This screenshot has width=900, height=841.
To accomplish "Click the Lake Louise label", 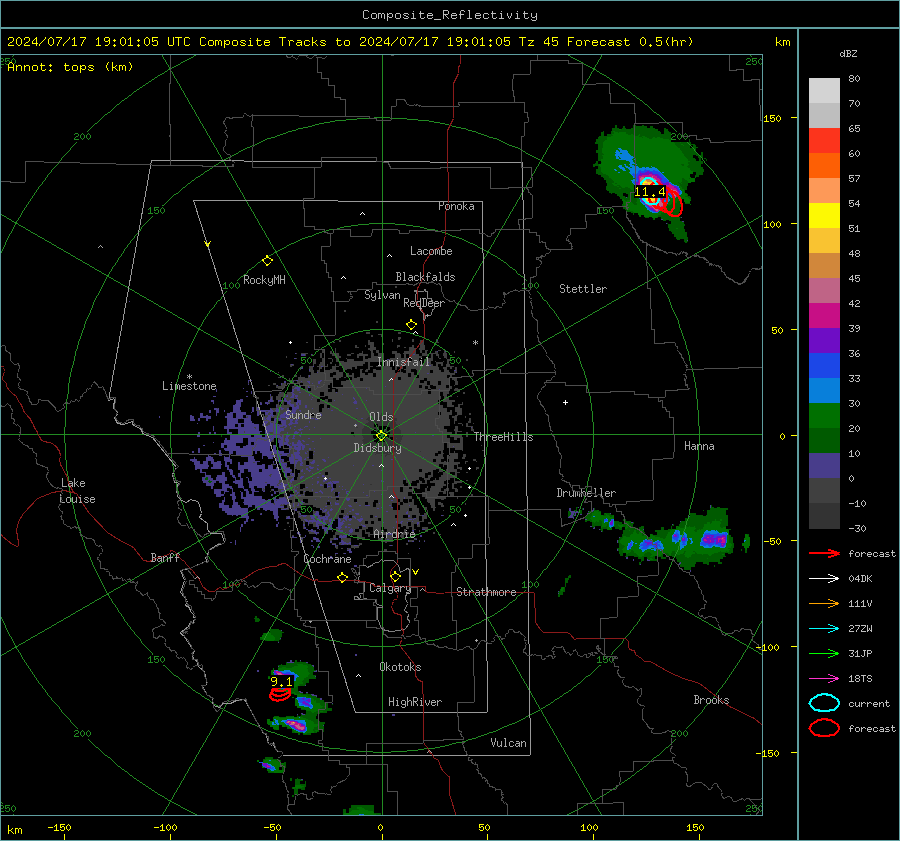I will point(77,491).
